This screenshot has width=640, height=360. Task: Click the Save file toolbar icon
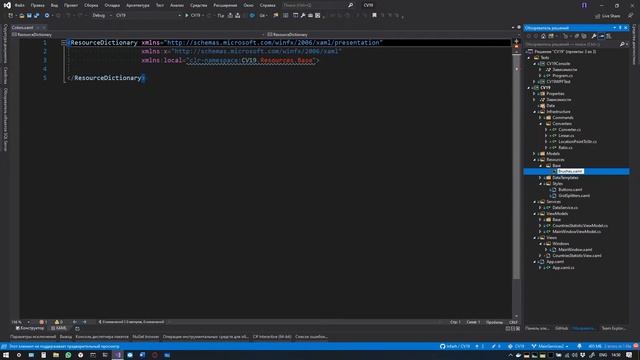[29, 16]
